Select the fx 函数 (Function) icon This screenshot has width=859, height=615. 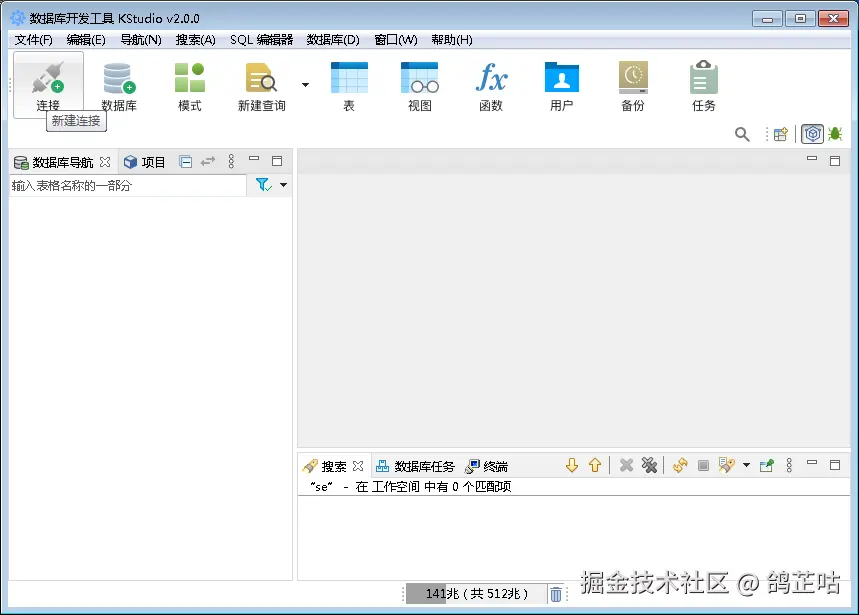(x=491, y=85)
